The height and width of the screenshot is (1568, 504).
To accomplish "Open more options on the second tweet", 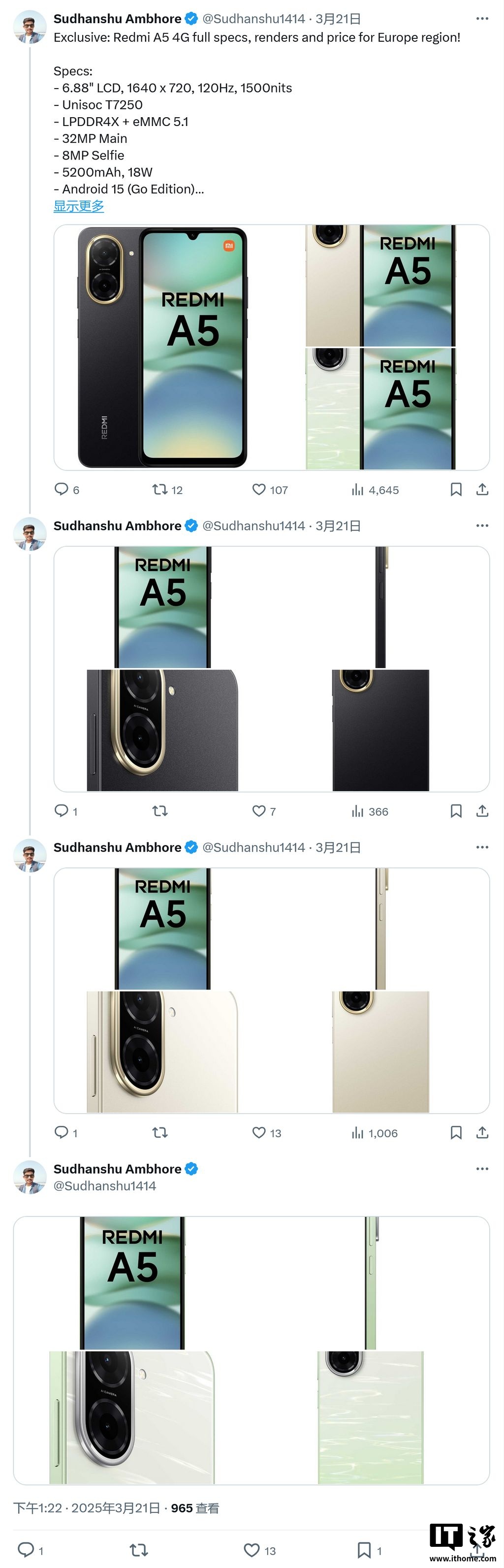I will pos(482,525).
